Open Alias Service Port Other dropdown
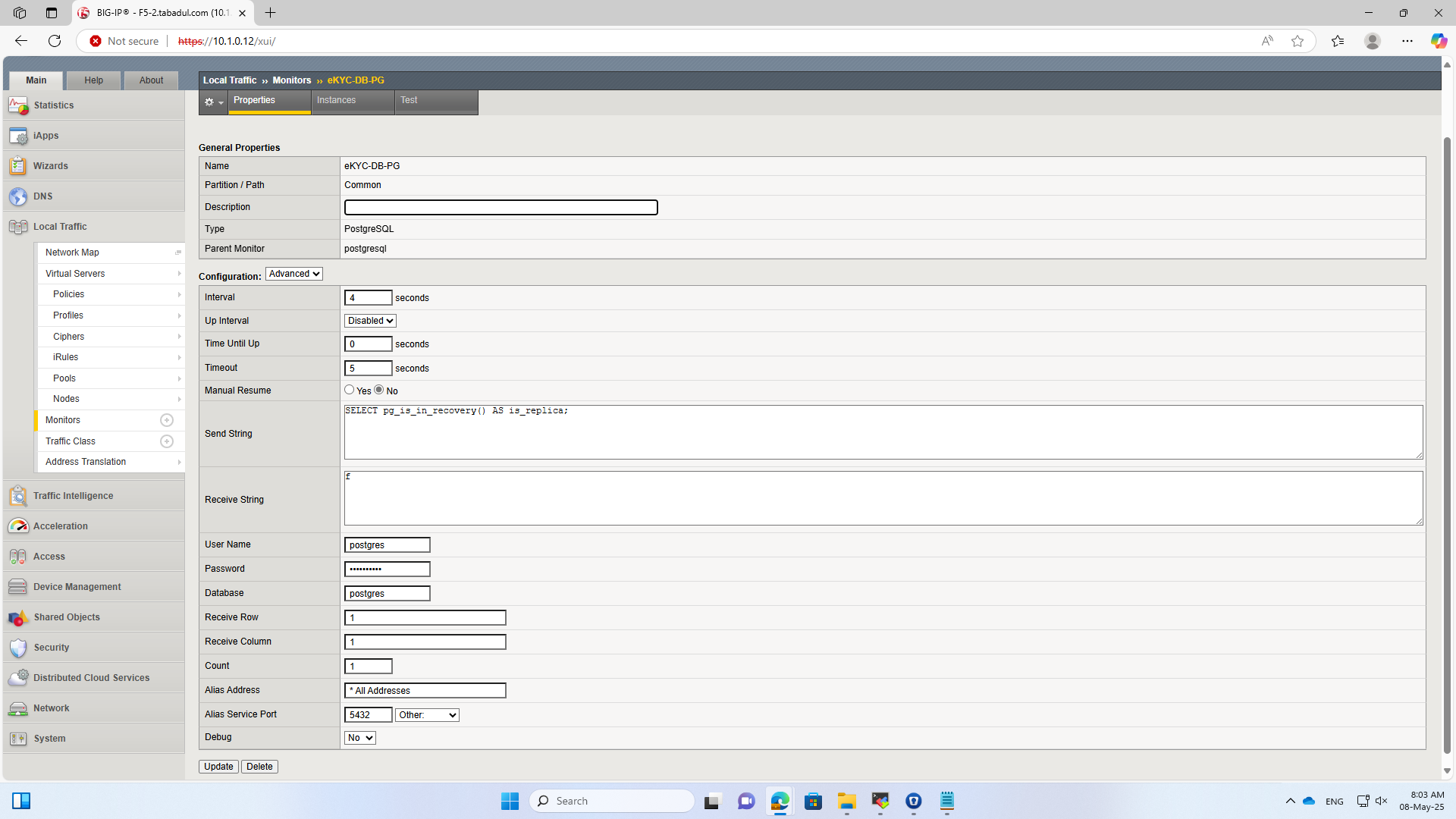 click(x=427, y=715)
